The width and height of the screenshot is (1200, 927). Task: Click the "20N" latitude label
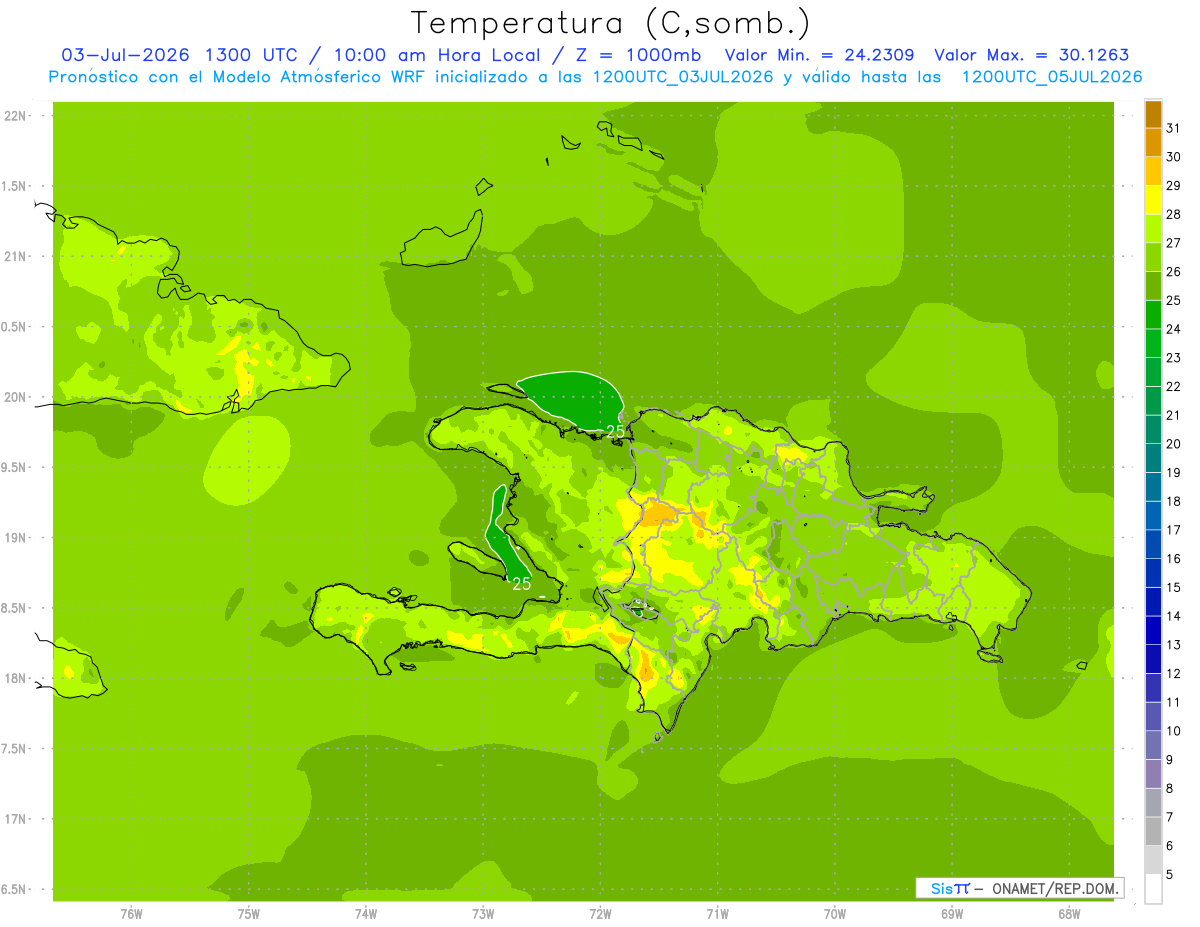(x=15, y=397)
